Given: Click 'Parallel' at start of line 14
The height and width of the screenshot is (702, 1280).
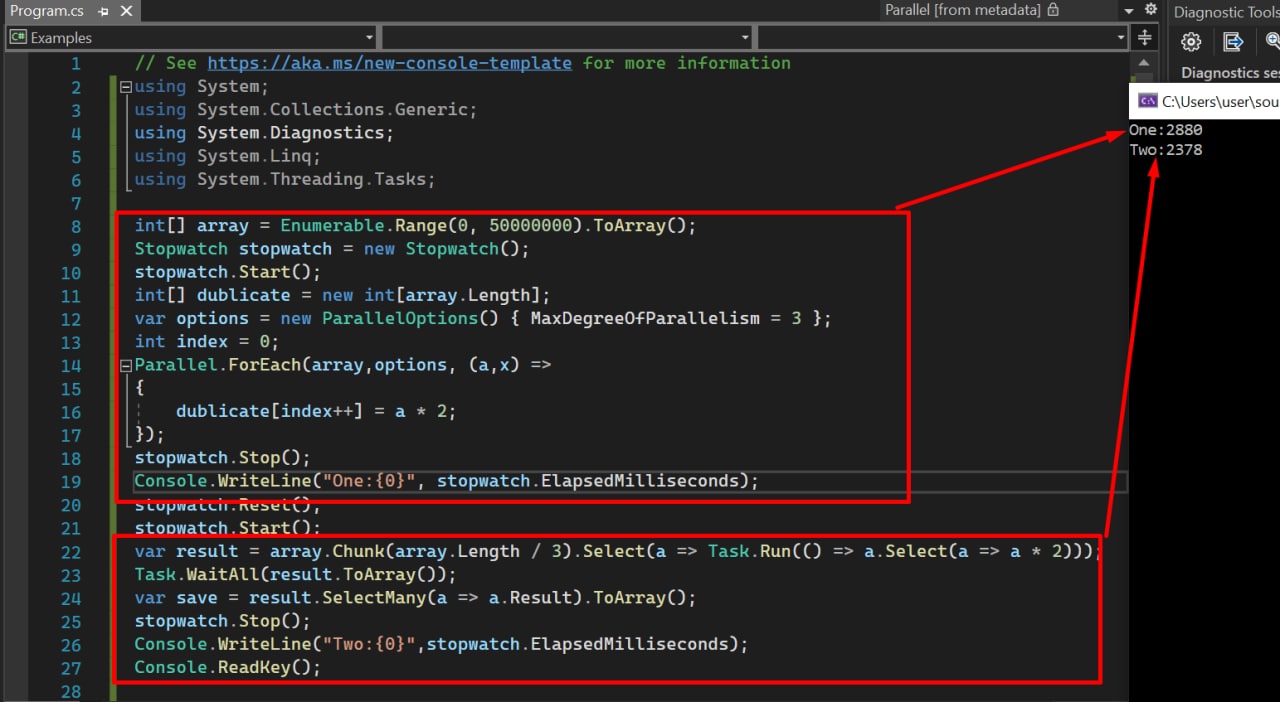Looking at the screenshot, I should pos(177,365).
